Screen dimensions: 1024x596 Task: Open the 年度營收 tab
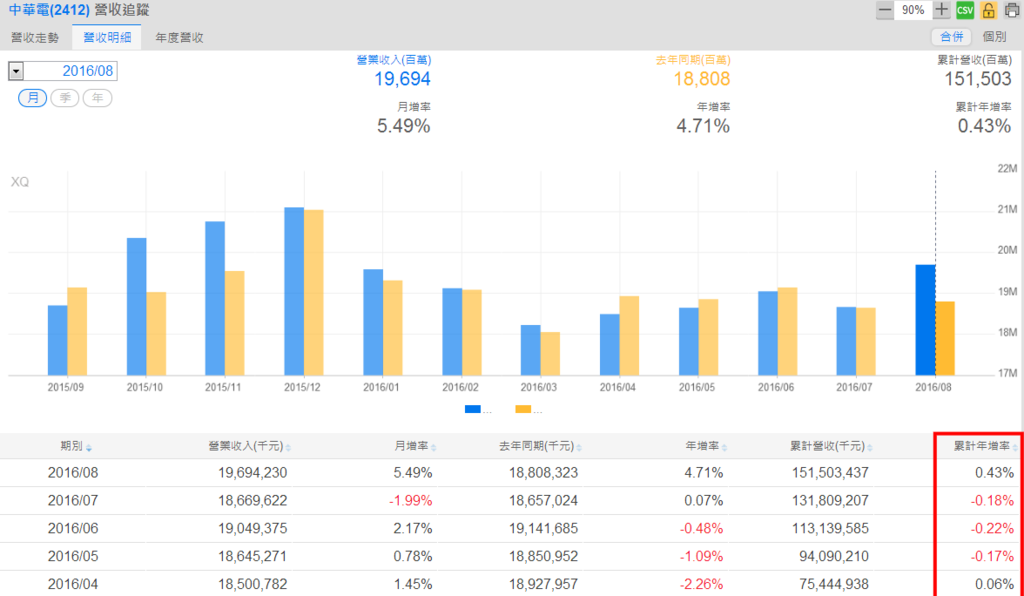(x=180, y=38)
